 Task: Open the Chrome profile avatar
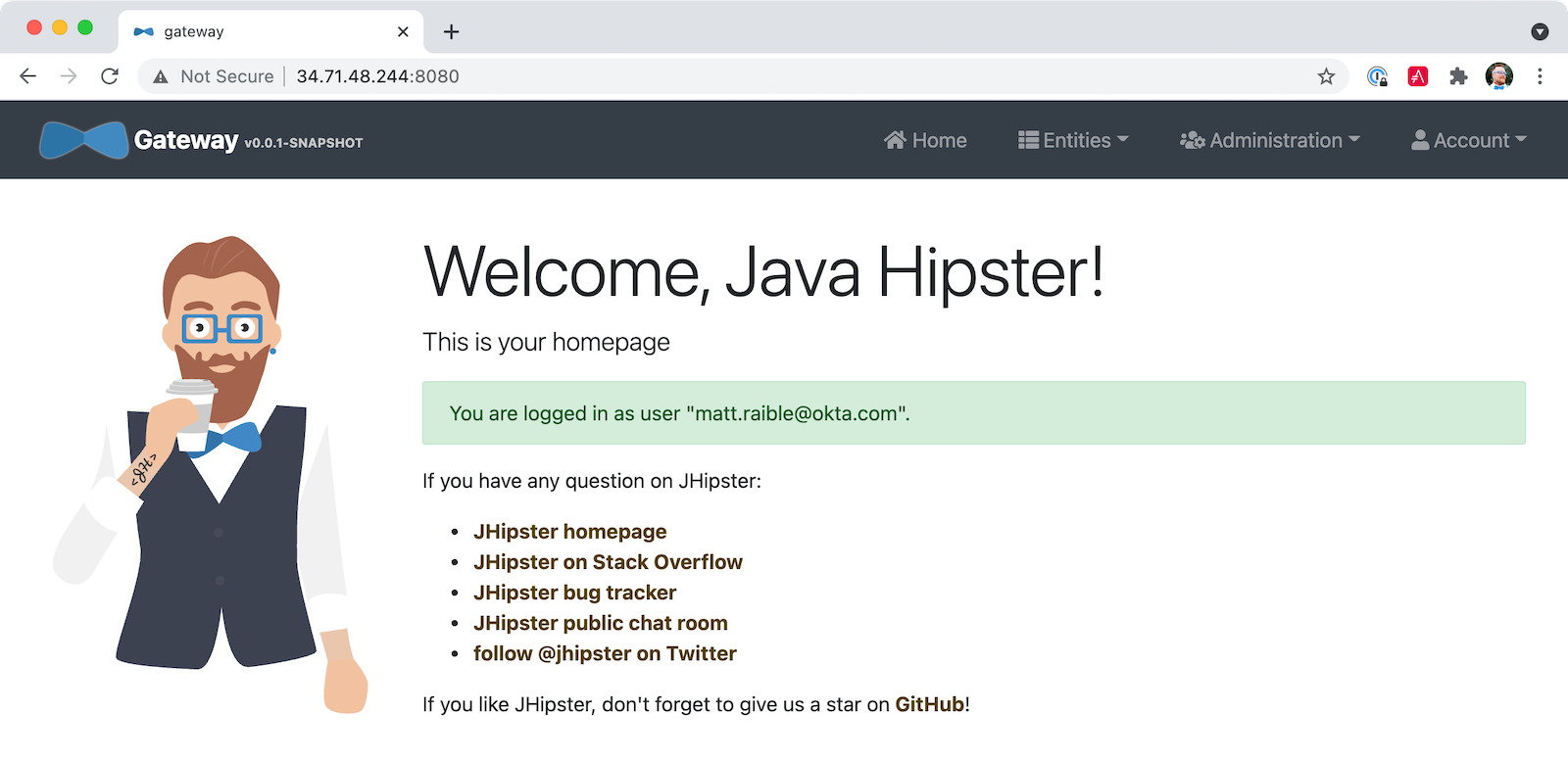(x=1498, y=76)
